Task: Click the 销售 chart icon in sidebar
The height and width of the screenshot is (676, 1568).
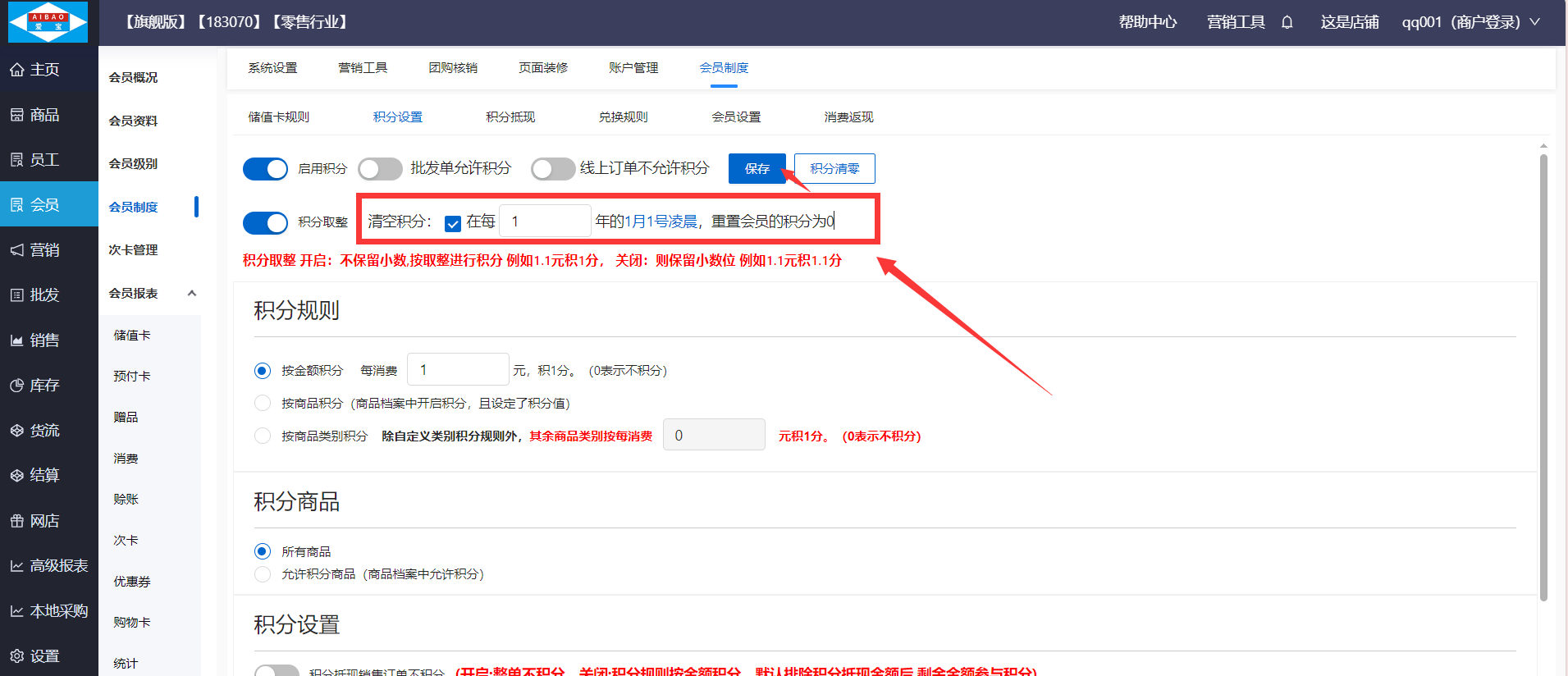Action: [16, 340]
